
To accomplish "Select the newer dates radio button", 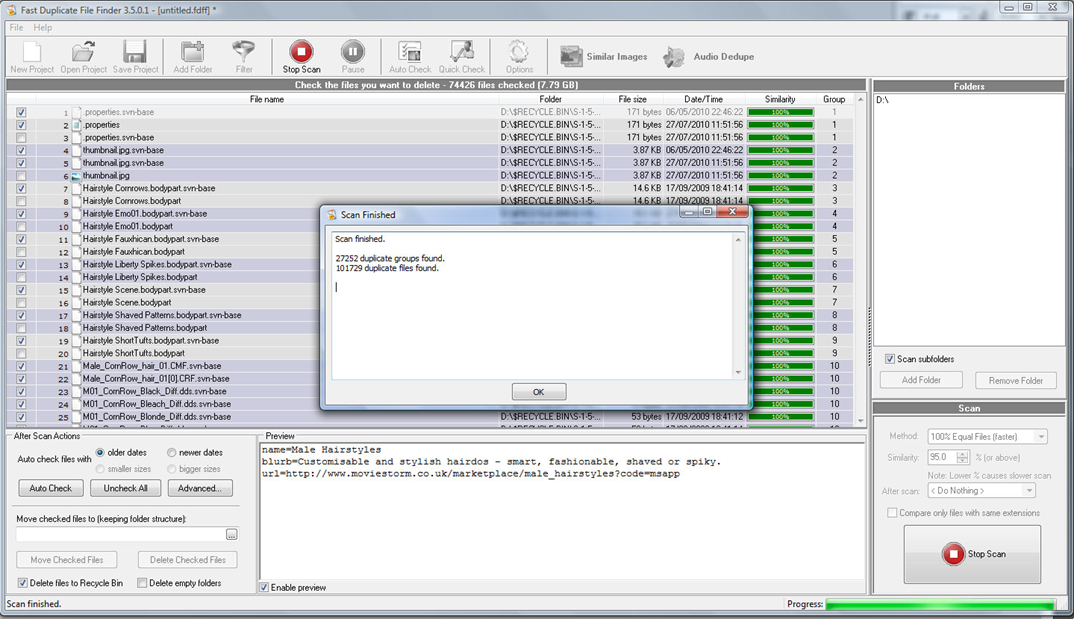I will point(171,453).
